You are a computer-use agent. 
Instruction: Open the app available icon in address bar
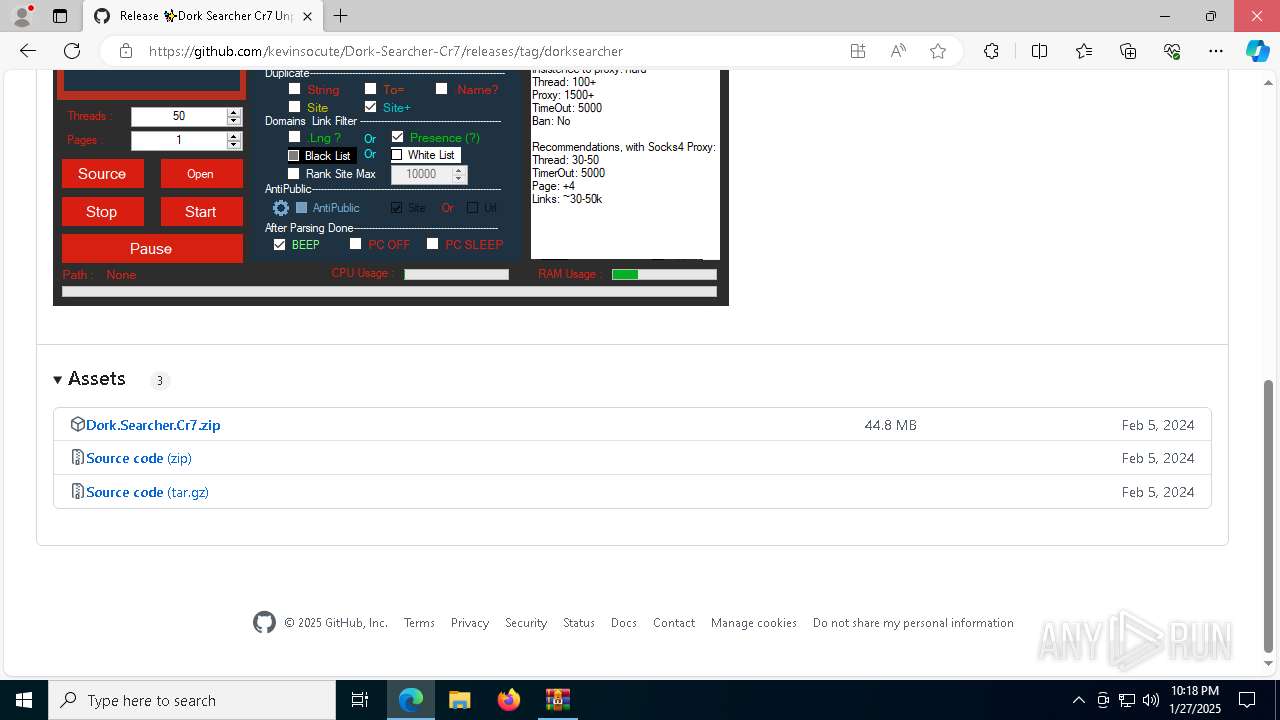pyautogui.click(x=858, y=51)
